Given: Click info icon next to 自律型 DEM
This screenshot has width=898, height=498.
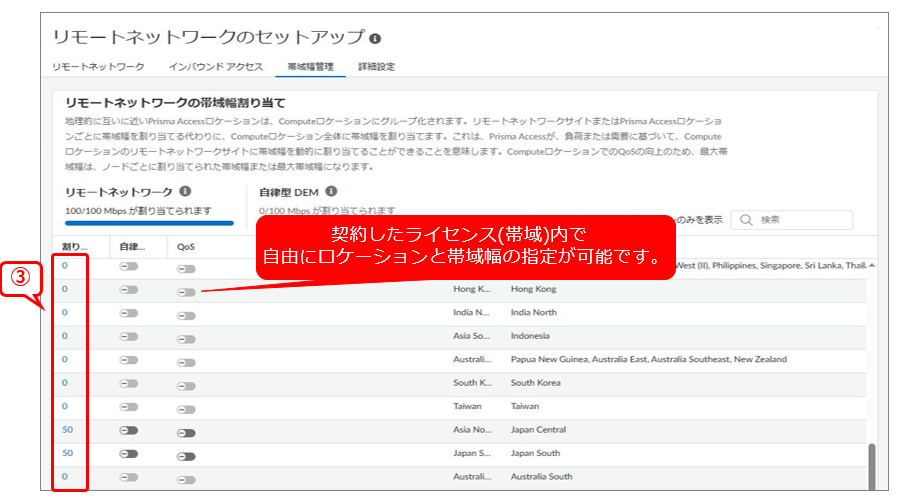Looking at the screenshot, I should click(331, 191).
